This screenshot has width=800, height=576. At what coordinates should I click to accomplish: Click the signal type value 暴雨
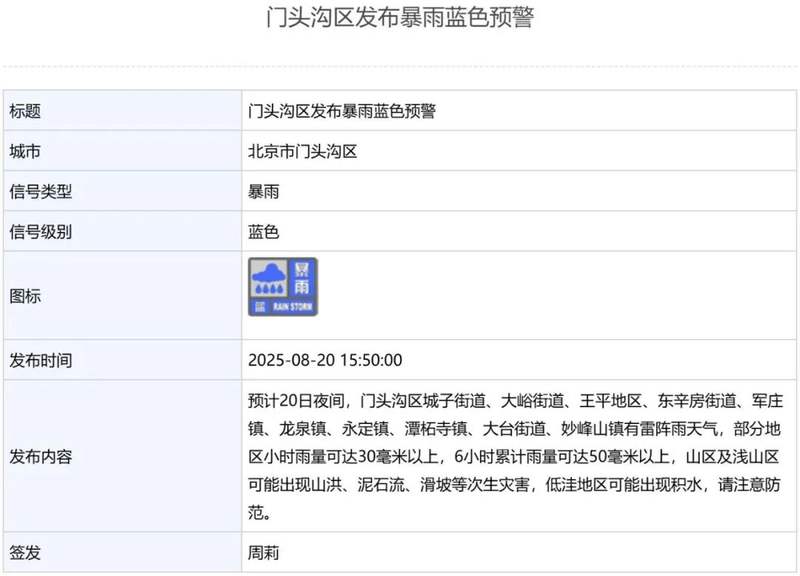point(264,192)
